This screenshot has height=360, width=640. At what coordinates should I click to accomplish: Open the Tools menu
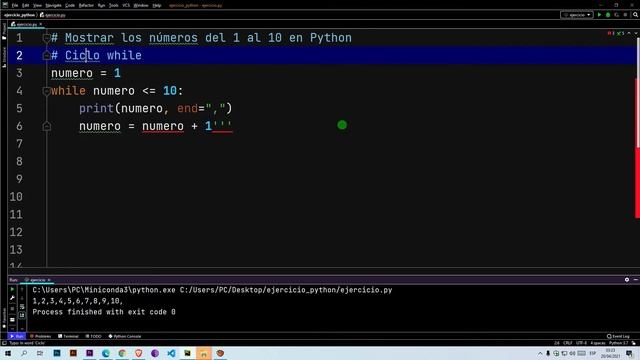pyautogui.click(x=113, y=5)
